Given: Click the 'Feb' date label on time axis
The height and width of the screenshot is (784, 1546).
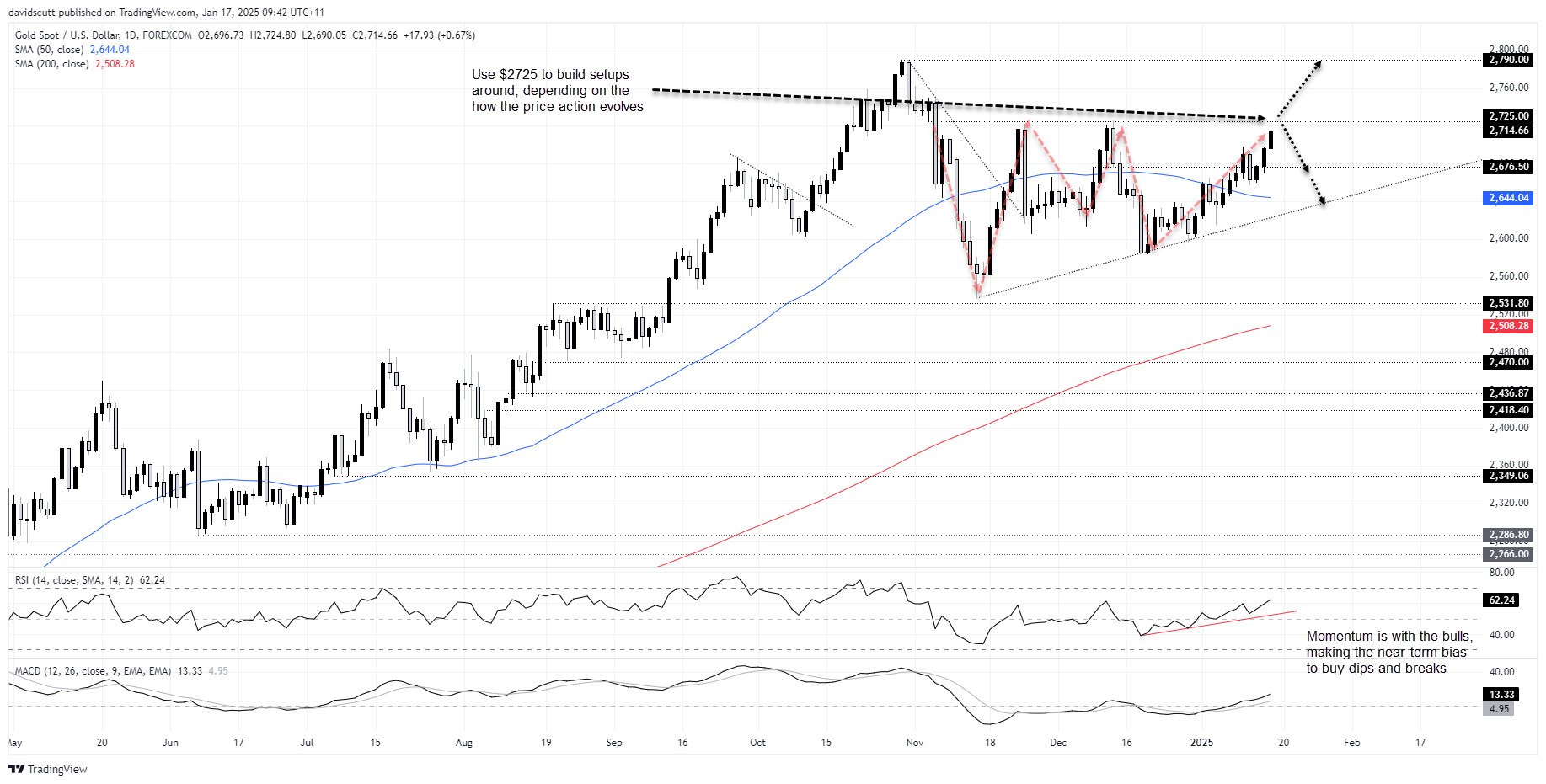Looking at the screenshot, I should [1351, 743].
